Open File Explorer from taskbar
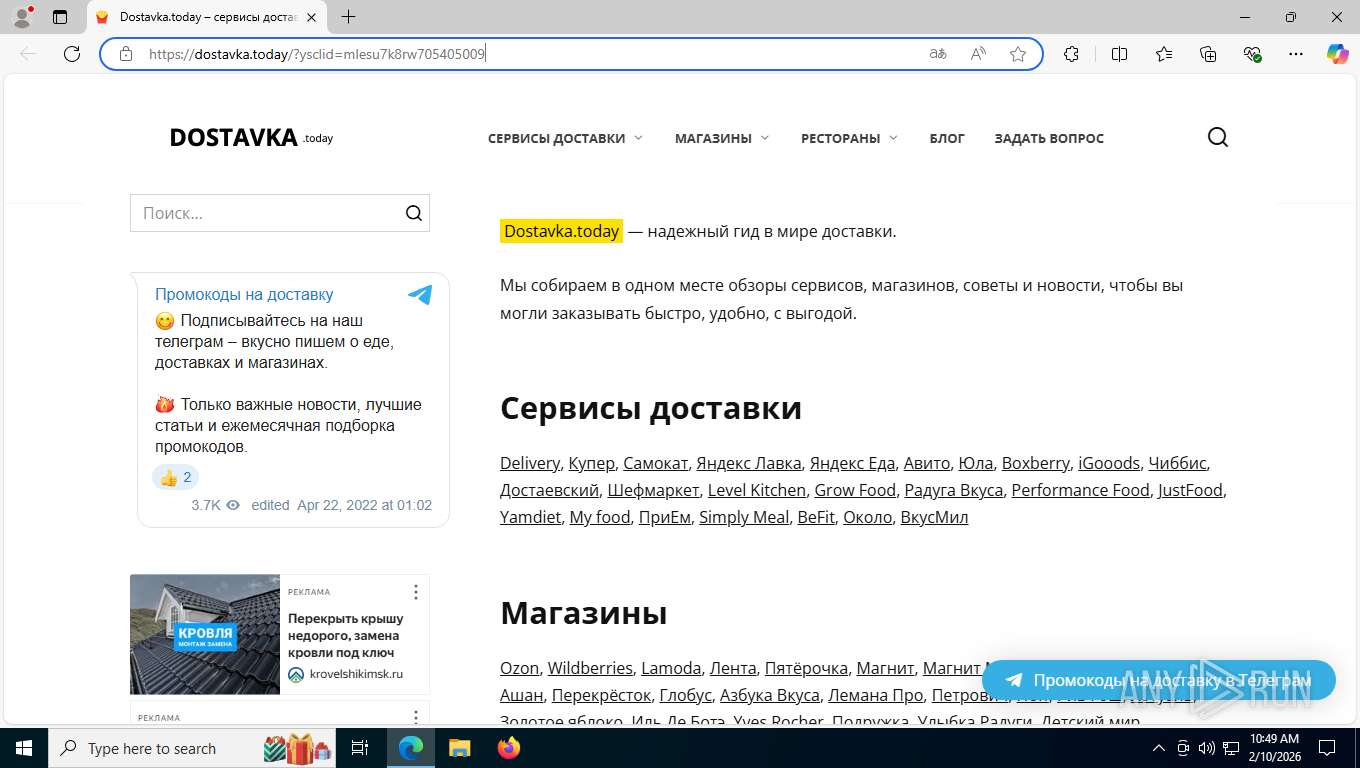The height and width of the screenshot is (768, 1360). [459, 748]
